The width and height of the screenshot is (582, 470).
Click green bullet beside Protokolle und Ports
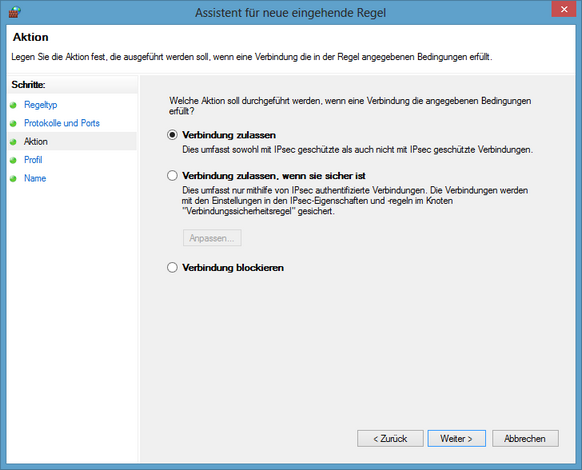pos(13,123)
